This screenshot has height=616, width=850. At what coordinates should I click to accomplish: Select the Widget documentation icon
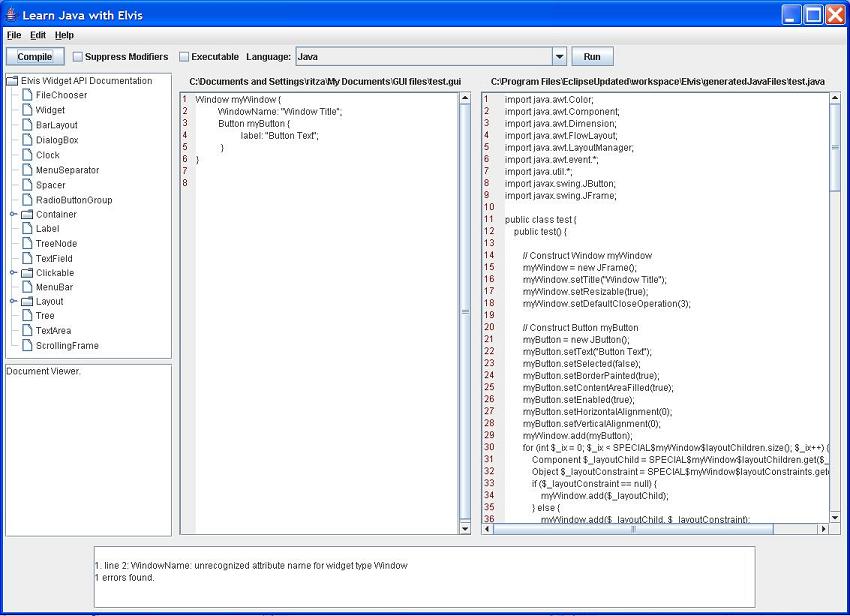[28, 109]
